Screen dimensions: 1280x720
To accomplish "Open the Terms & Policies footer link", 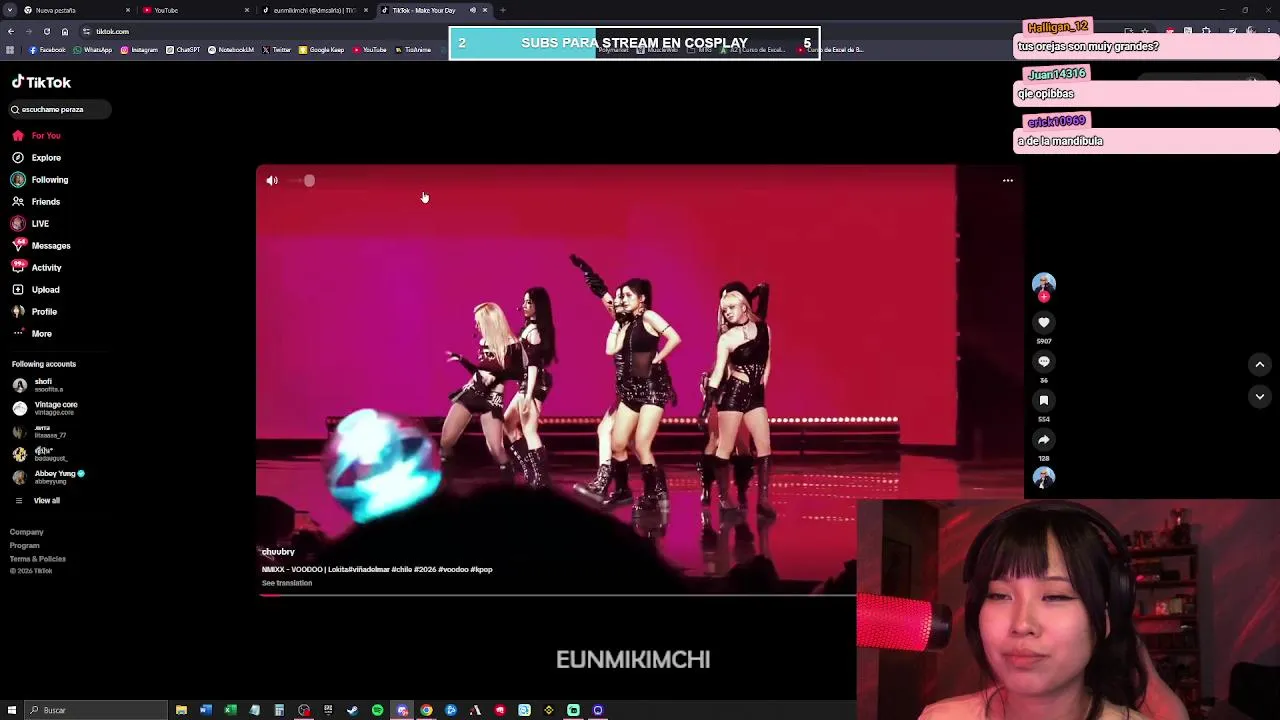I will tap(38, 558).
